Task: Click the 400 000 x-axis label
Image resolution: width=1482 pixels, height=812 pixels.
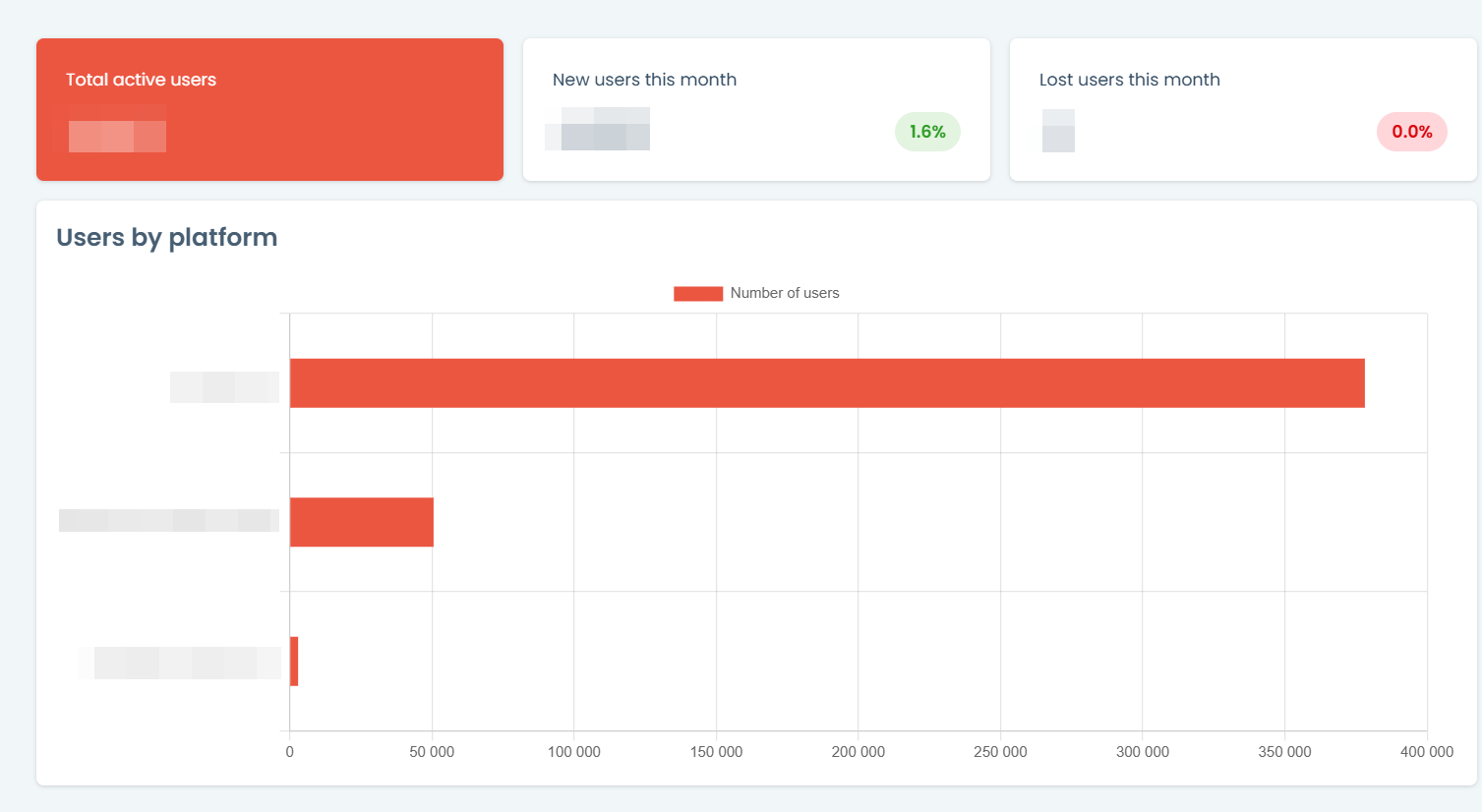Action: coord(1426,752)
